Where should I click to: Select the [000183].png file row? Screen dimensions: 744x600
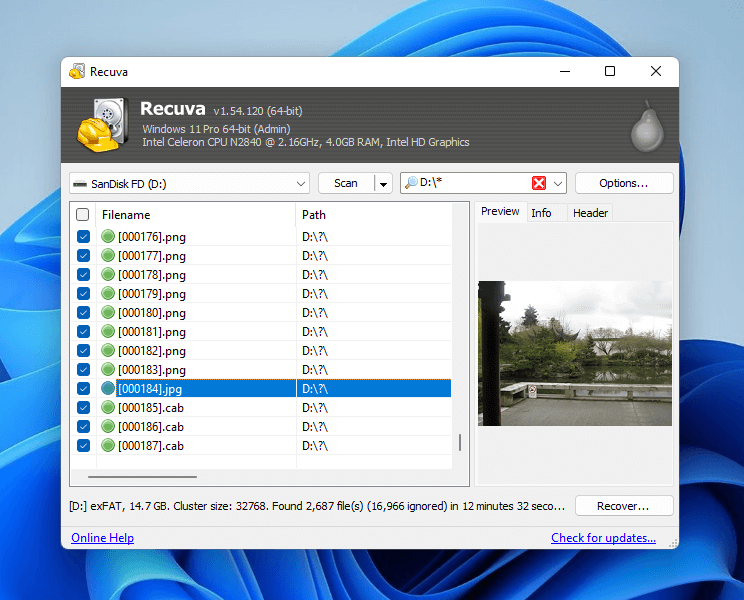(261, 369)
